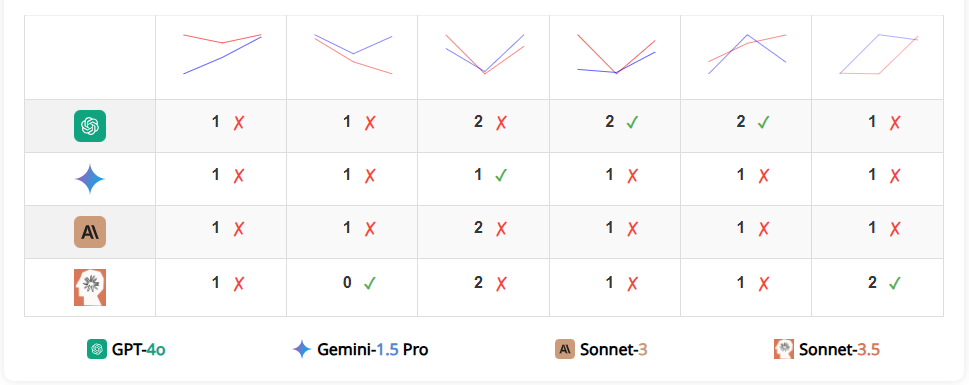Click the Sonnet-3.5 legend label
The height and width of the screenshot is (385, 969).
point(839,350)
